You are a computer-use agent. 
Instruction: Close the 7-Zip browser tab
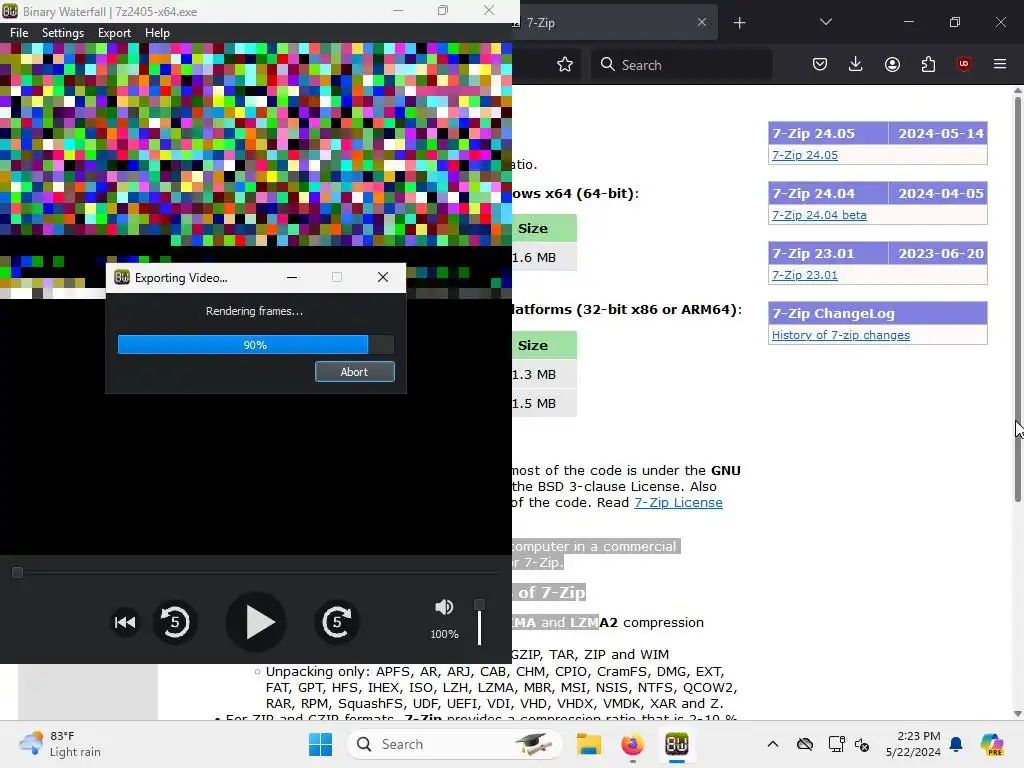click(x=702, y=22)
